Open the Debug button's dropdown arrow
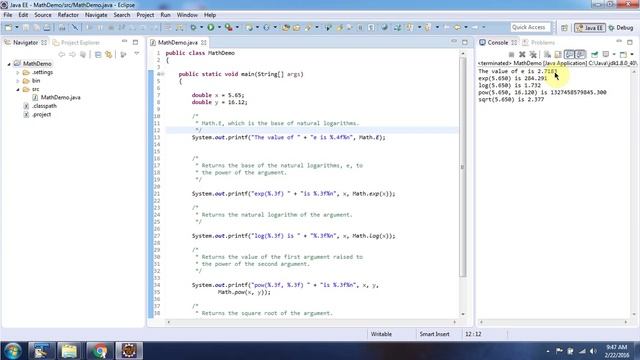640x360 pixels. tap(202, 27)
